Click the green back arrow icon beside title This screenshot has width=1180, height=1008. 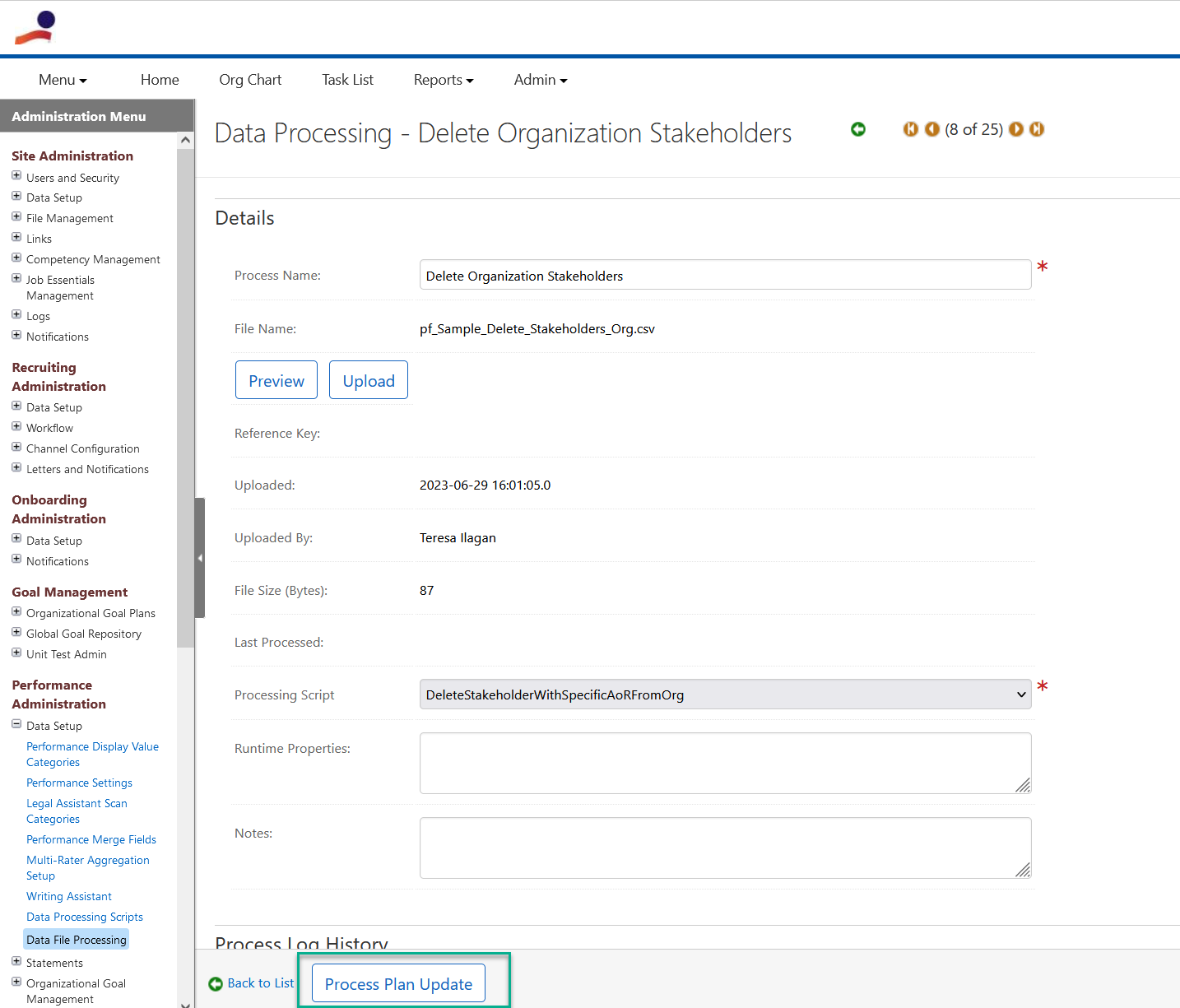858,129
